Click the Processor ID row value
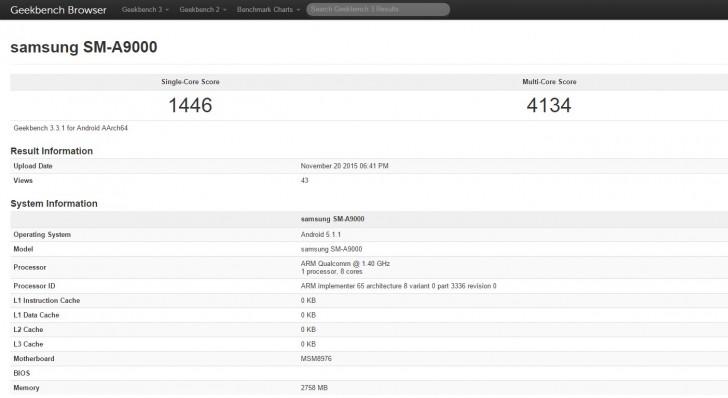728x398 pixels. 398,286
